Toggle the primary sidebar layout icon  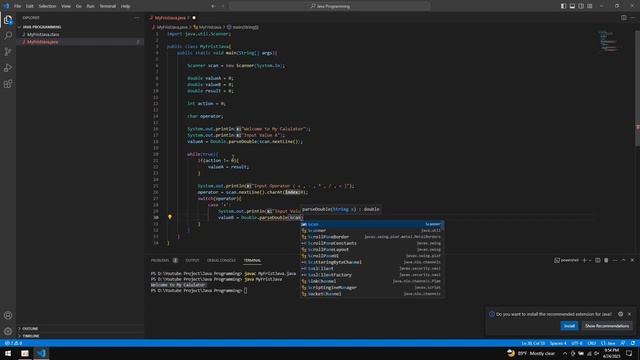pos(563,6)
